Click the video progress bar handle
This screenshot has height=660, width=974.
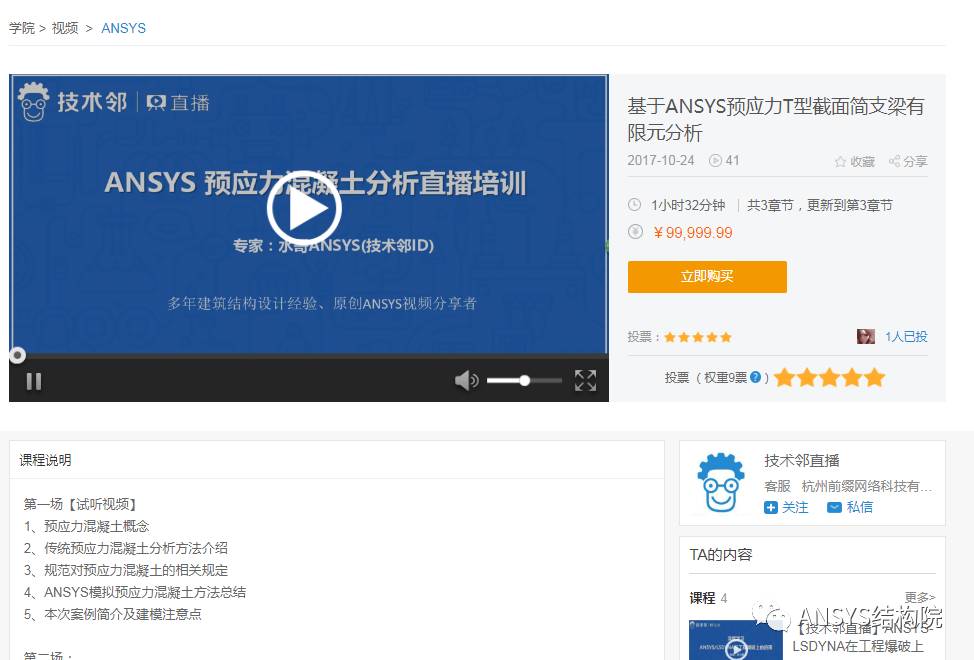pyautogui.click(x=17, y=355)
